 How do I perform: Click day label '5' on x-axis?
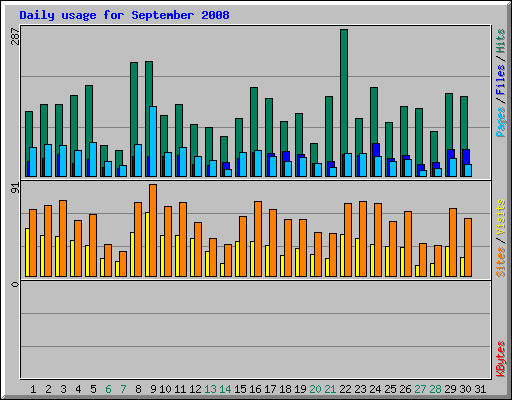93,389
